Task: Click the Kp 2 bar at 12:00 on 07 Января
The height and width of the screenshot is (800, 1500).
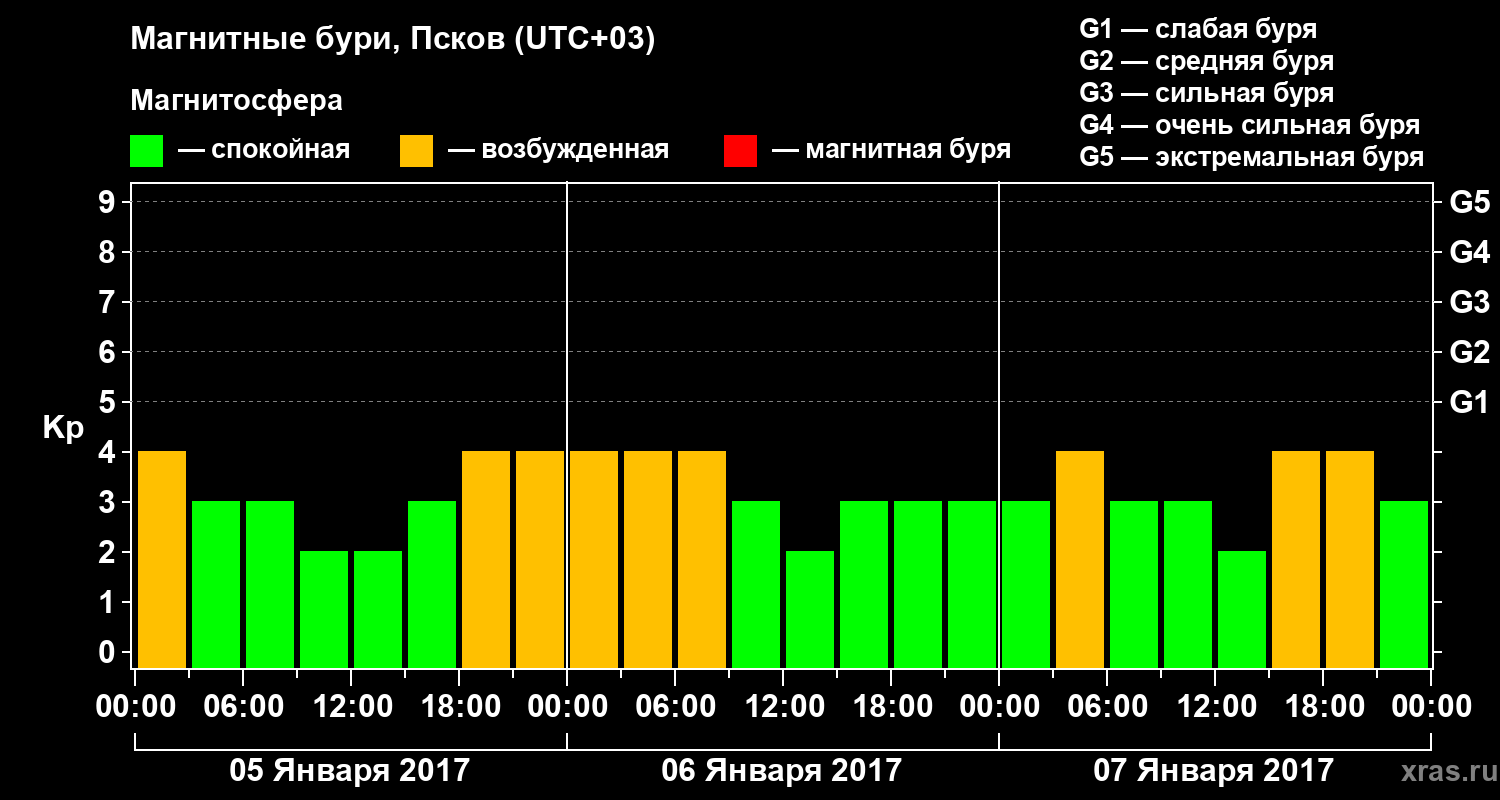Action: click(1242, 609)
